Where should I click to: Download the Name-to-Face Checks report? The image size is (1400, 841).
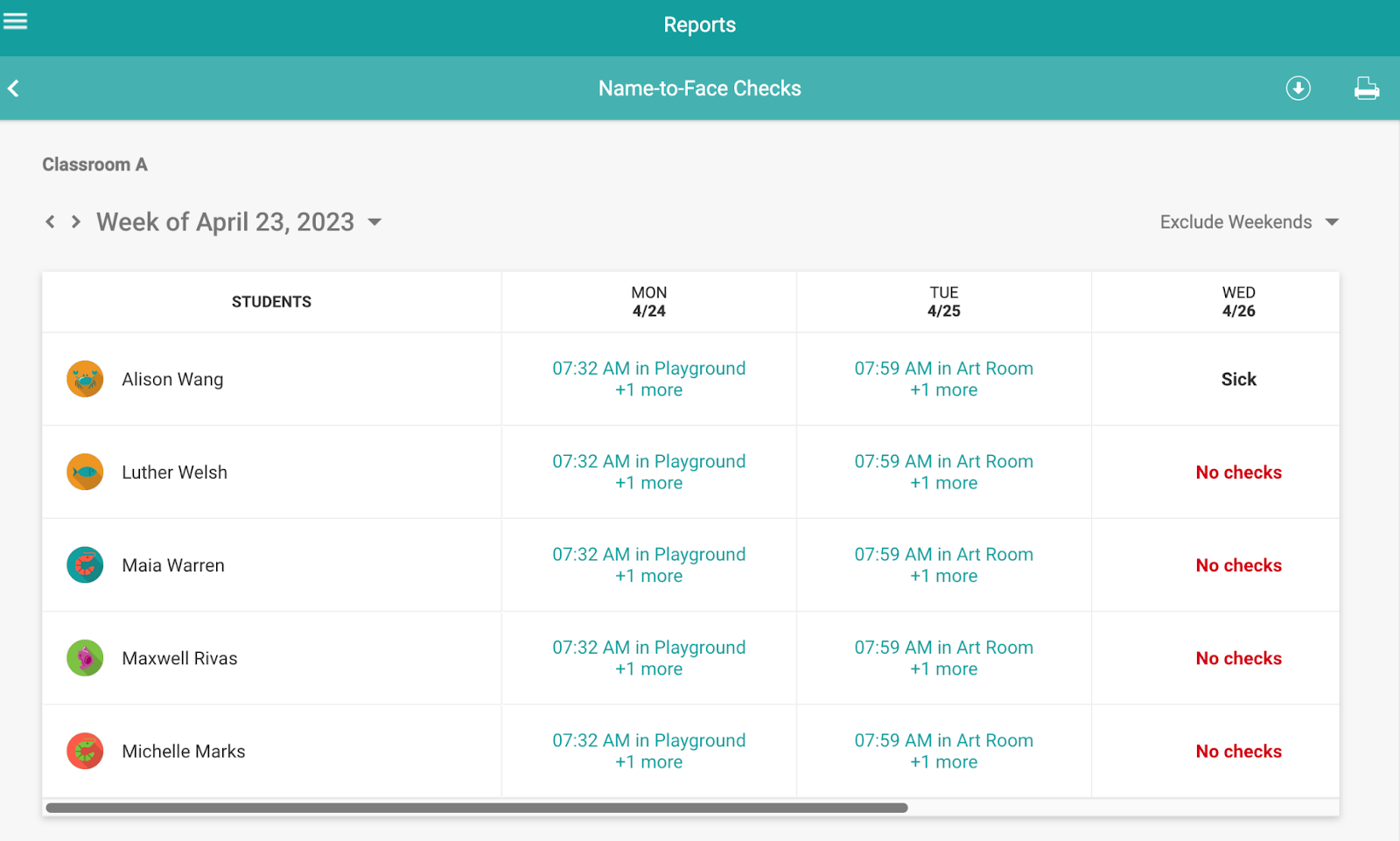click(1298, 88)
